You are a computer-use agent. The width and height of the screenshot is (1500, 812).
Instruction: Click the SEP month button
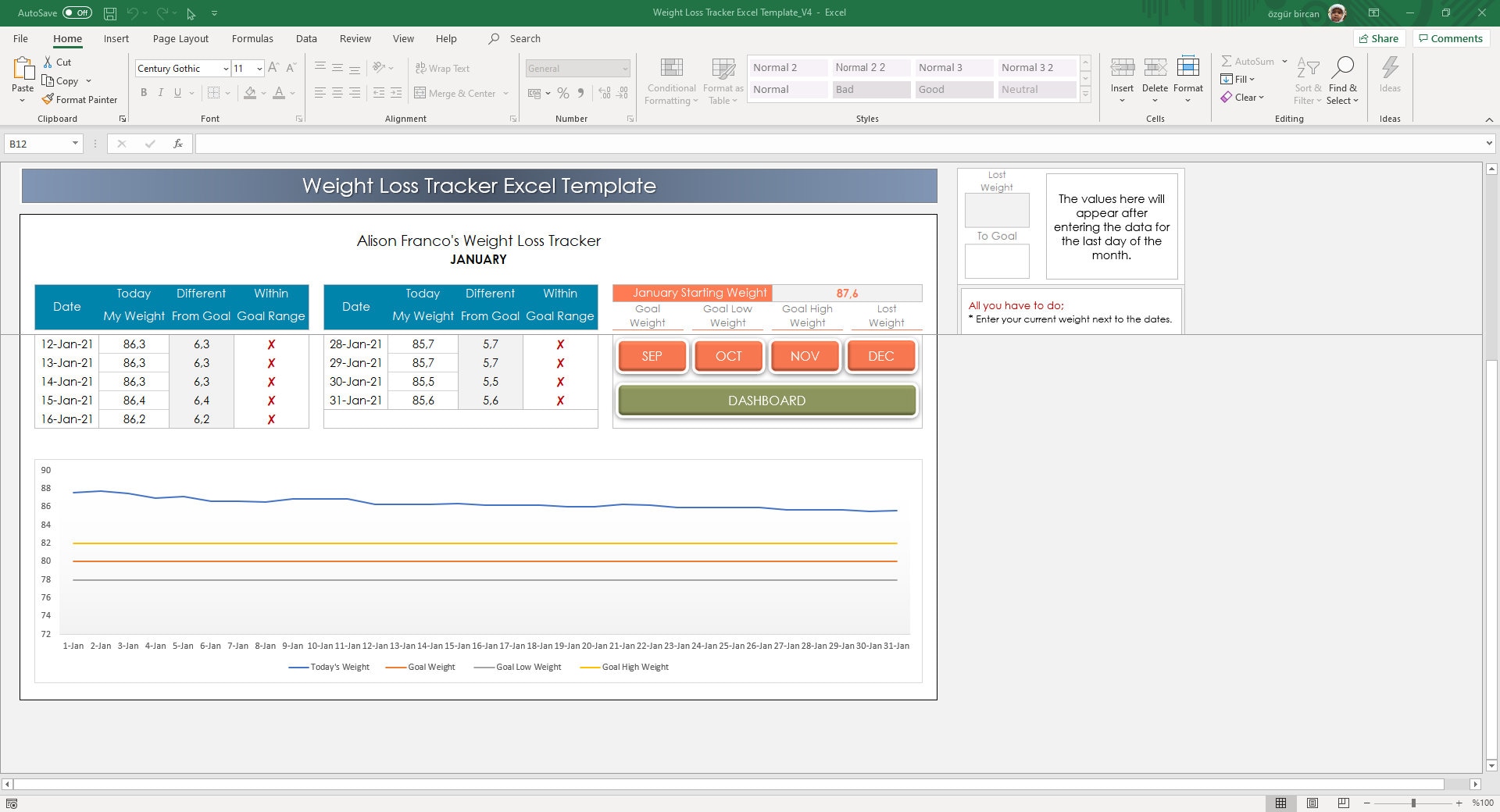[652, 355]
